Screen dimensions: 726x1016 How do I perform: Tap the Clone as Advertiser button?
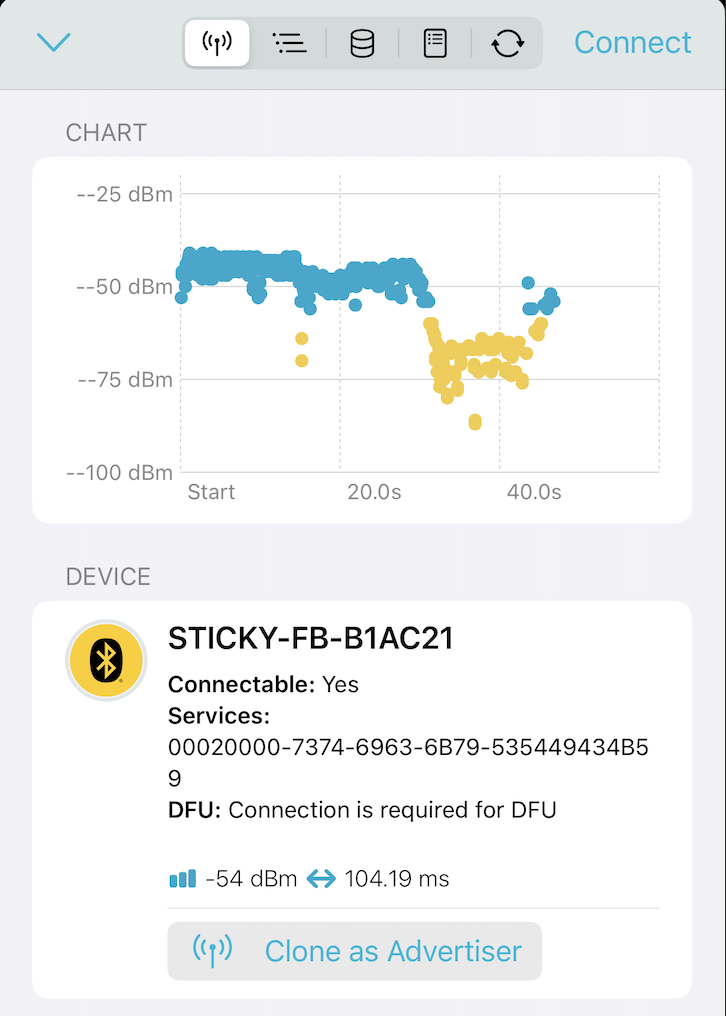[355, 951]
